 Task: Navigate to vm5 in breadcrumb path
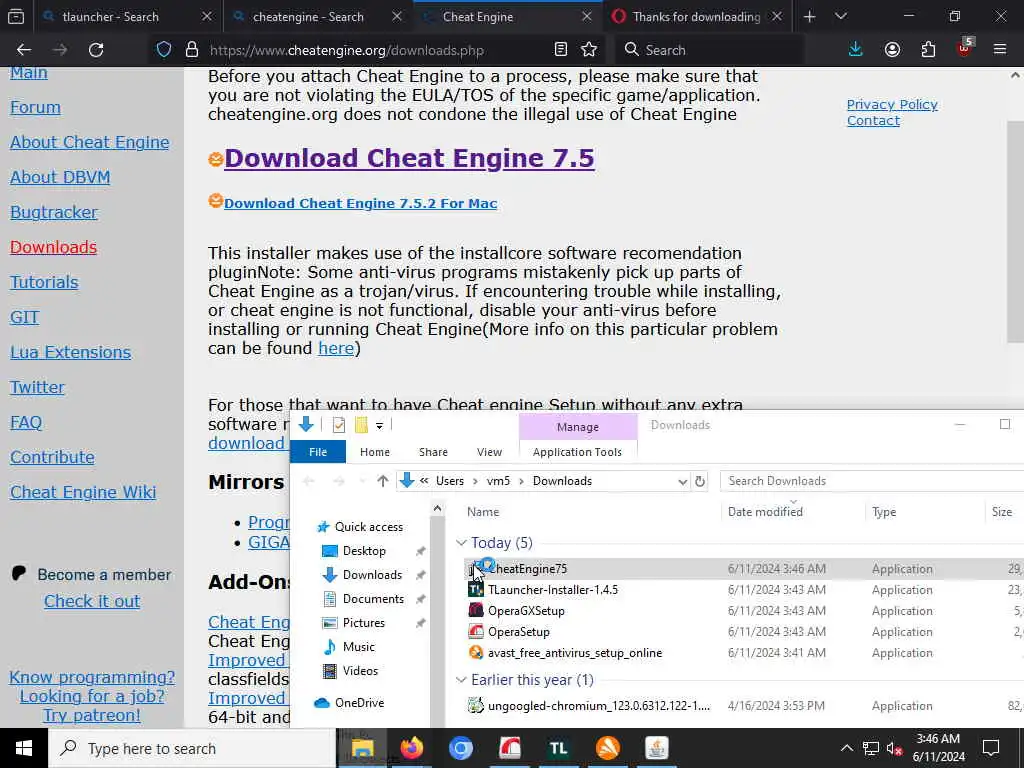pos(498,481)
